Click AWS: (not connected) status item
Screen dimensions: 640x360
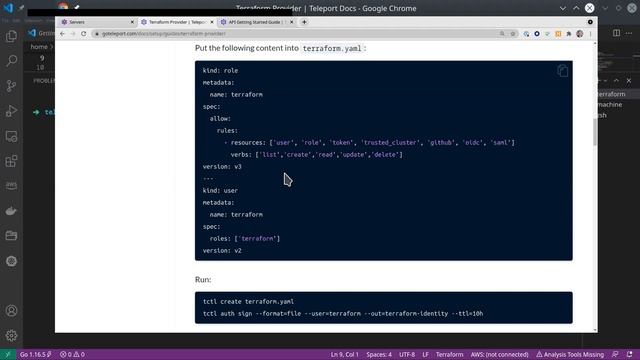click(500, 354)
